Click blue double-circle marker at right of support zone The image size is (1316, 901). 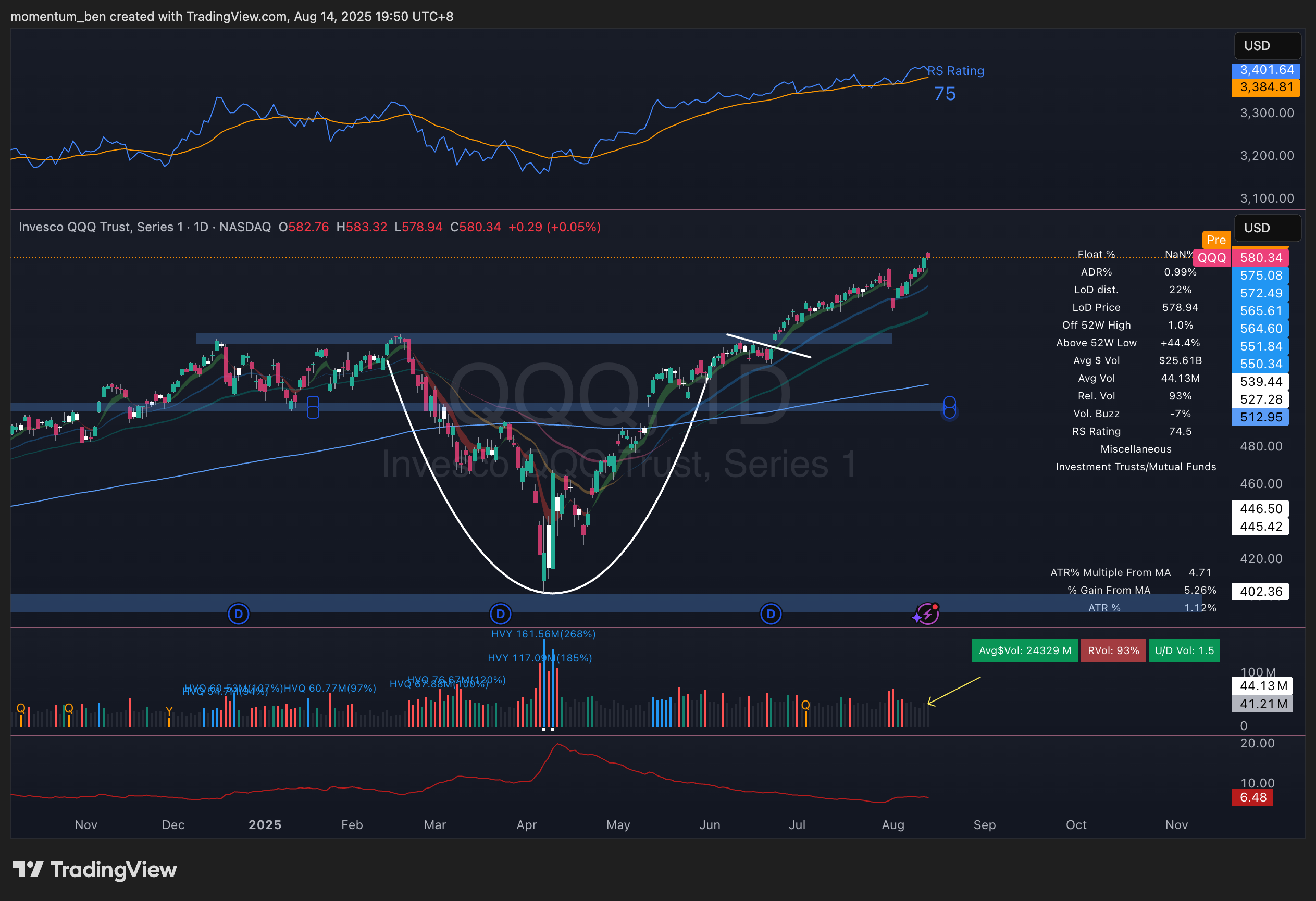(950, 407)
